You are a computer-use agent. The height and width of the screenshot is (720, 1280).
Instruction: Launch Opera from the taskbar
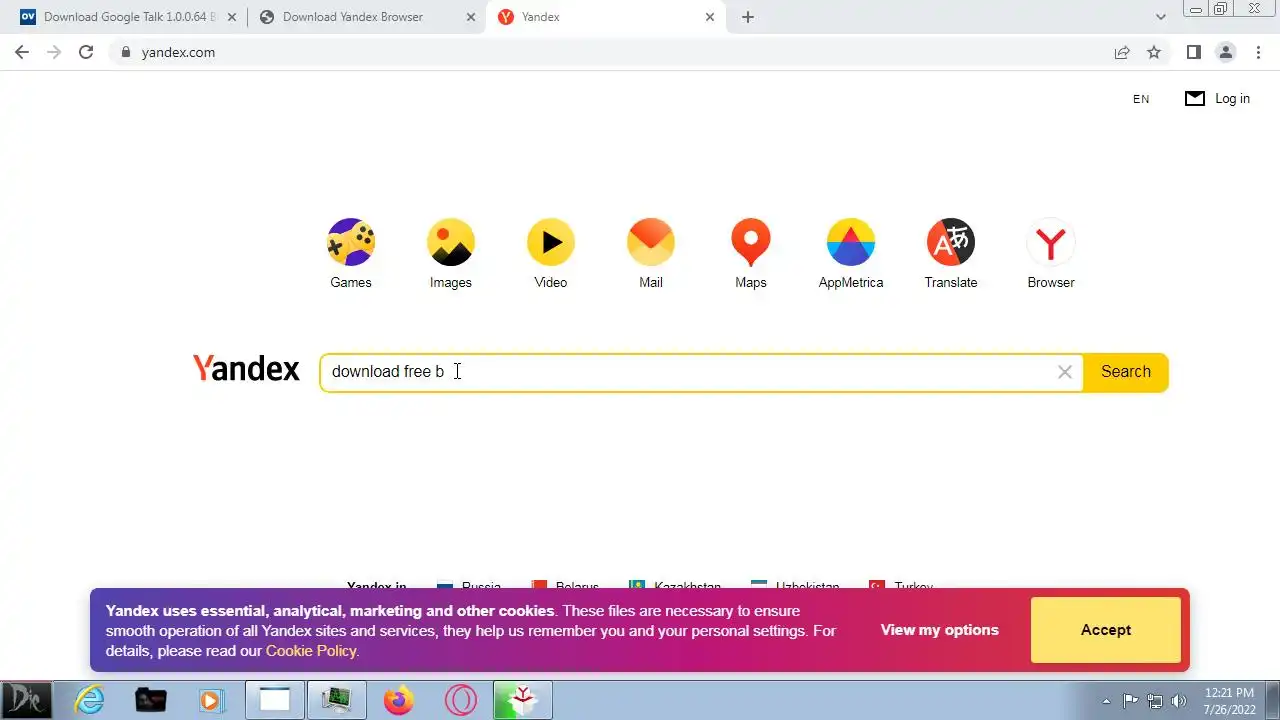coord(461,700)
